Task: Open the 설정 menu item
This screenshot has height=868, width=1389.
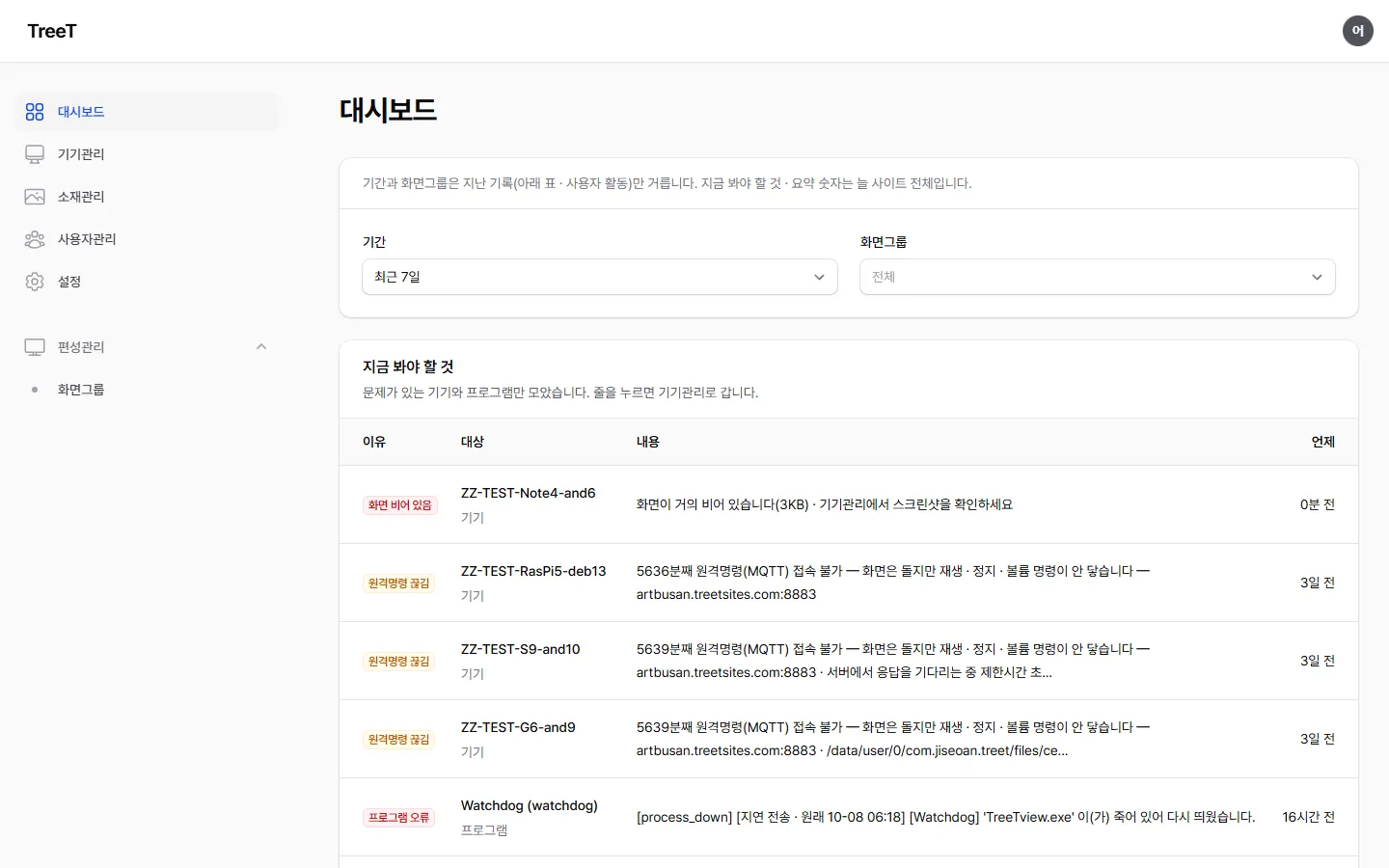Action: (x=148, y=282)
